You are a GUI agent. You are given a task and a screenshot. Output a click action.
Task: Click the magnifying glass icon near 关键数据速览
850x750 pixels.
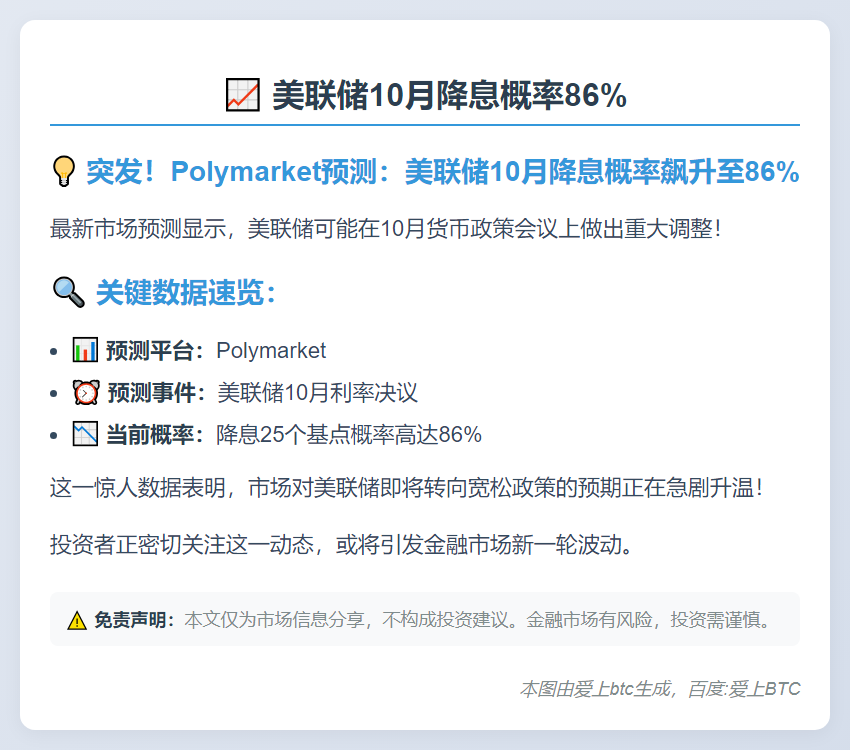click(x=68, y=293)
